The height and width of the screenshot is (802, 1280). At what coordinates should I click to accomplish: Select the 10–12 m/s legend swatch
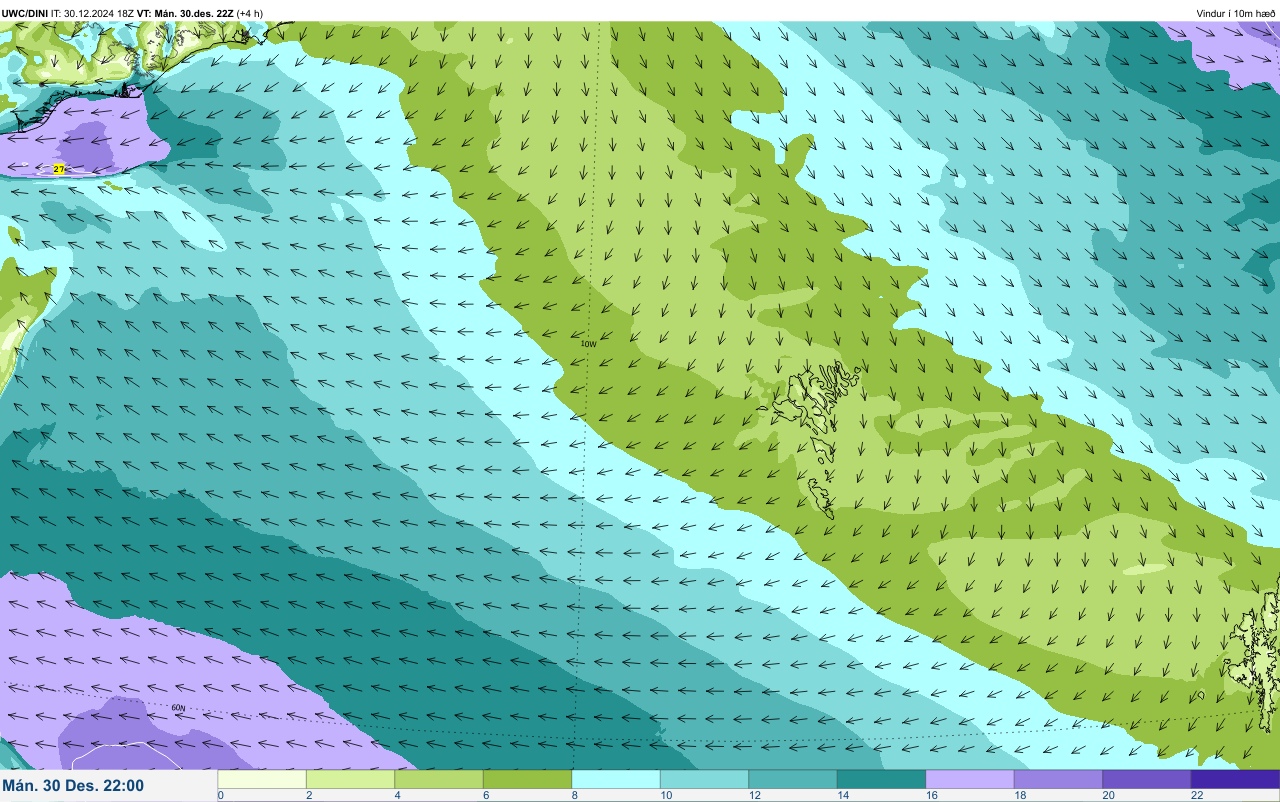pos(704,779)
